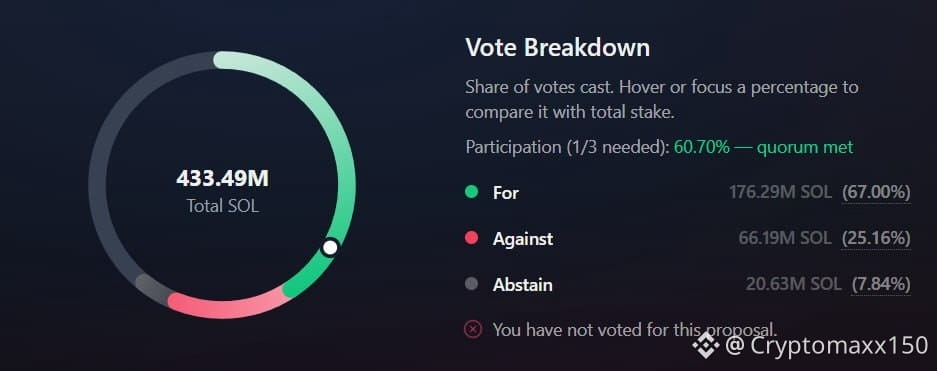
Task: Select the pink Against segment of donut
Action: coord(227,305)
